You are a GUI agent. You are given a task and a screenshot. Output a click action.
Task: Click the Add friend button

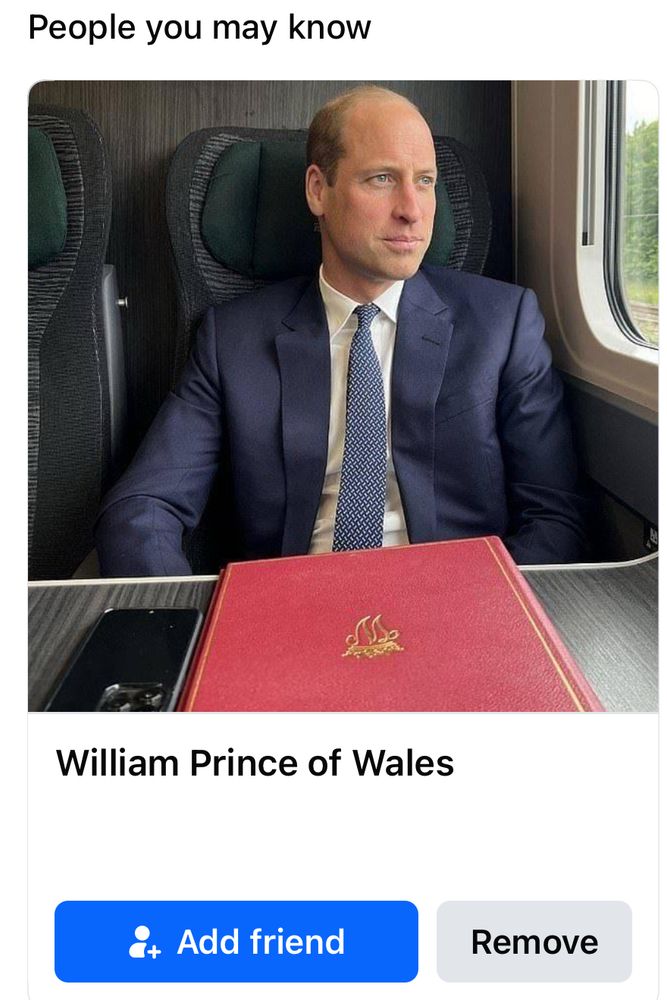coord(236,941)
